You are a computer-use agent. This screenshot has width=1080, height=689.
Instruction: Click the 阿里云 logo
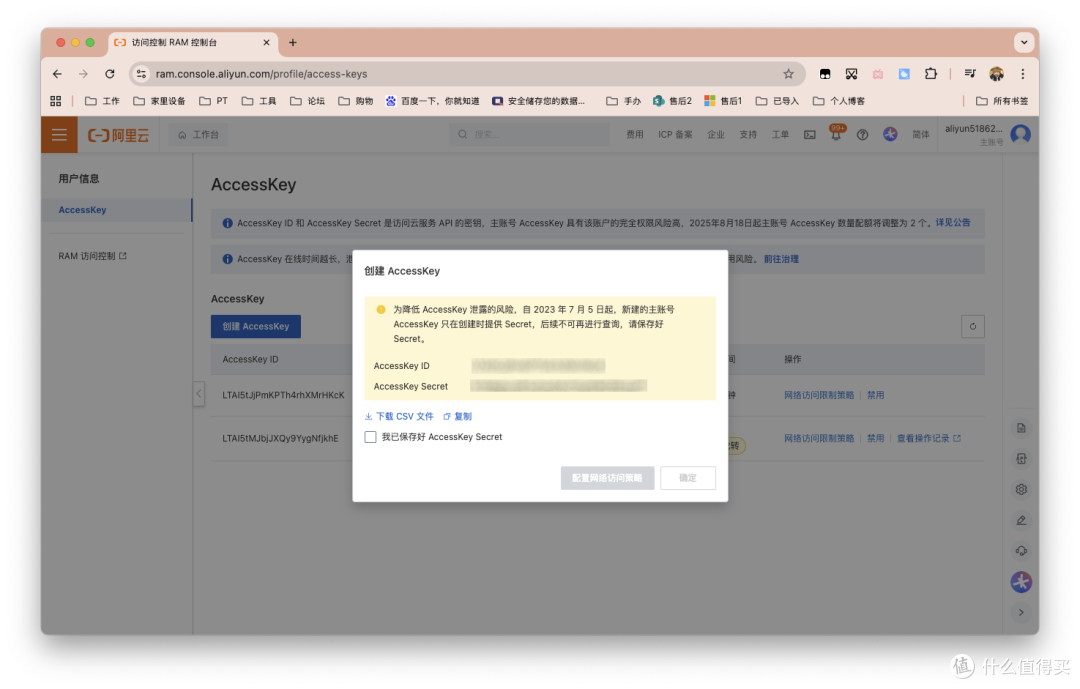point(118,135)
